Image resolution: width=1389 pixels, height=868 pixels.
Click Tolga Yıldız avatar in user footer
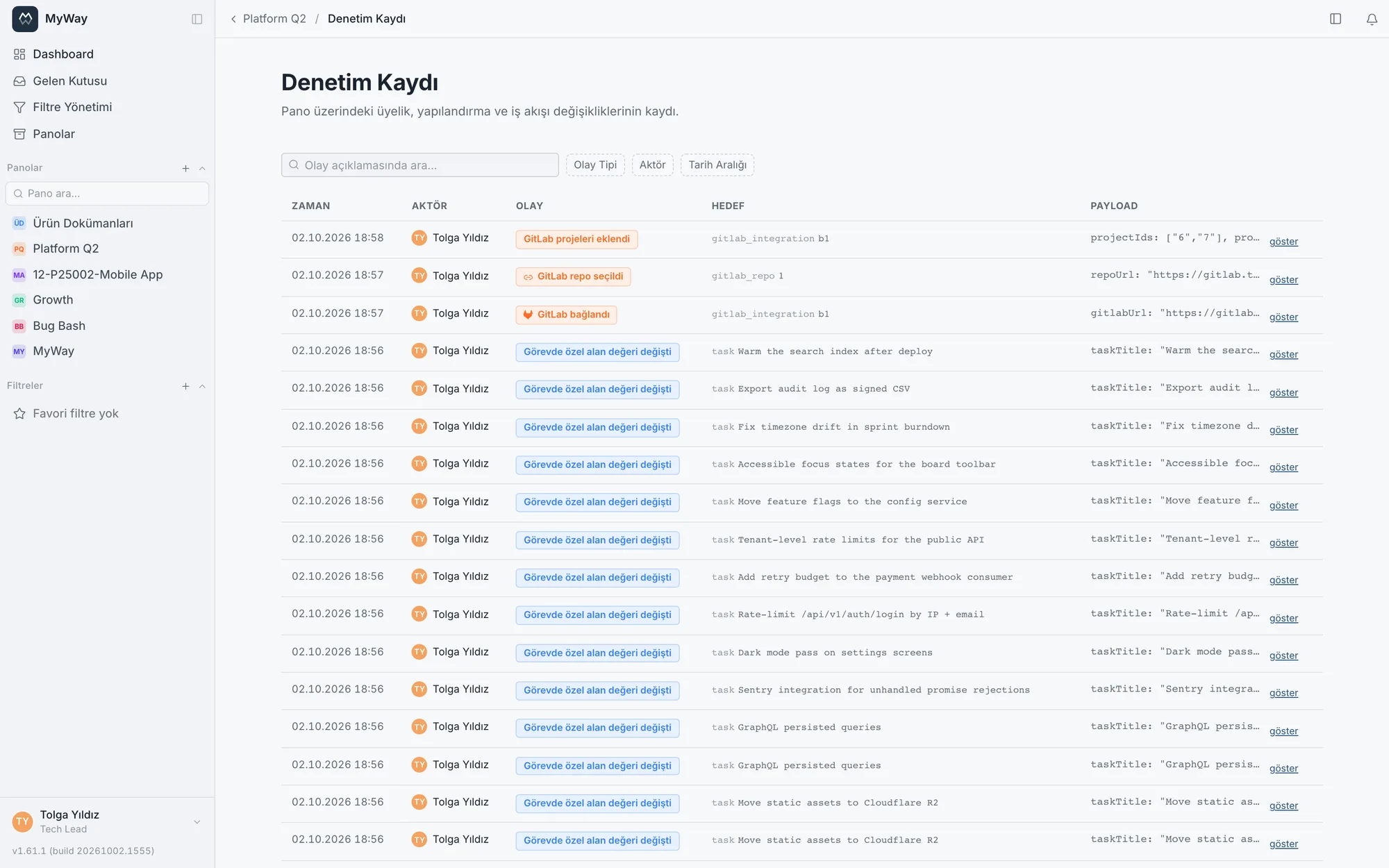click(23, 821)
